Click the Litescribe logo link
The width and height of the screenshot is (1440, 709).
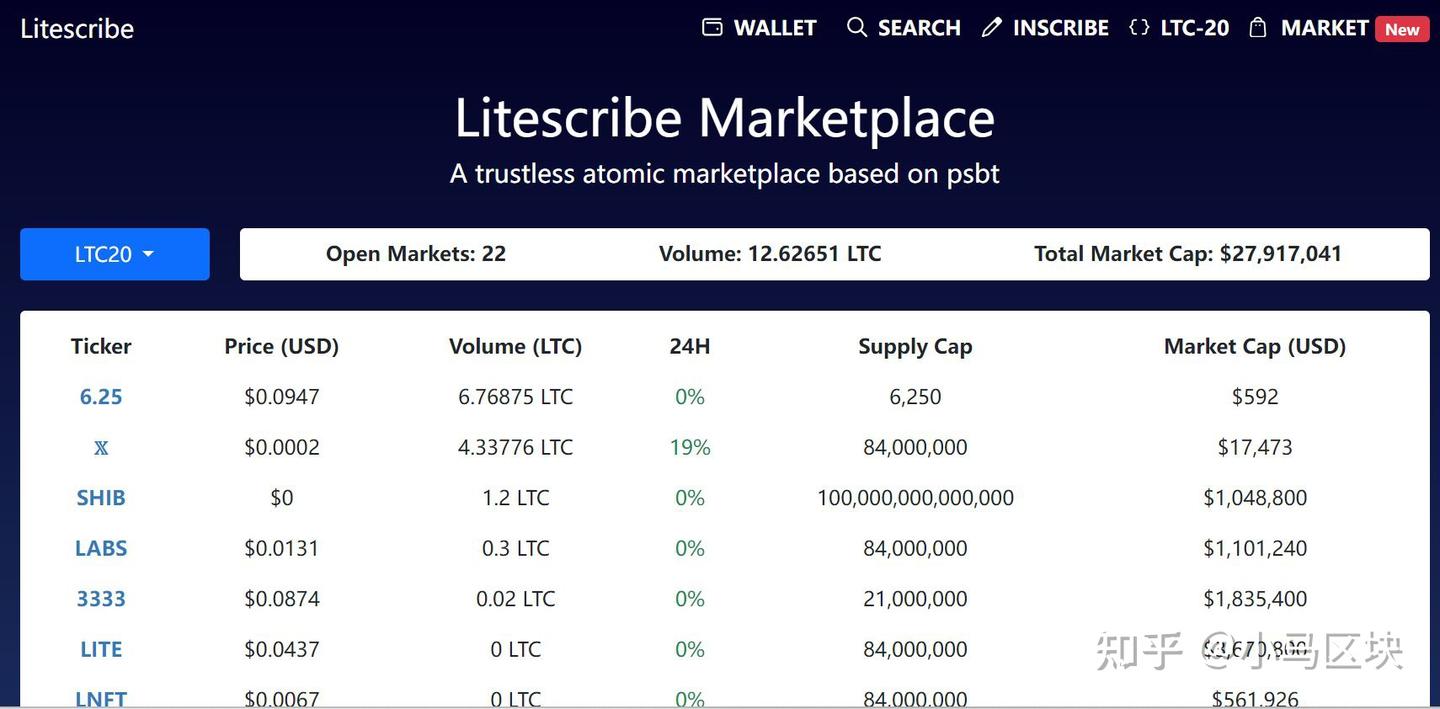77,28
